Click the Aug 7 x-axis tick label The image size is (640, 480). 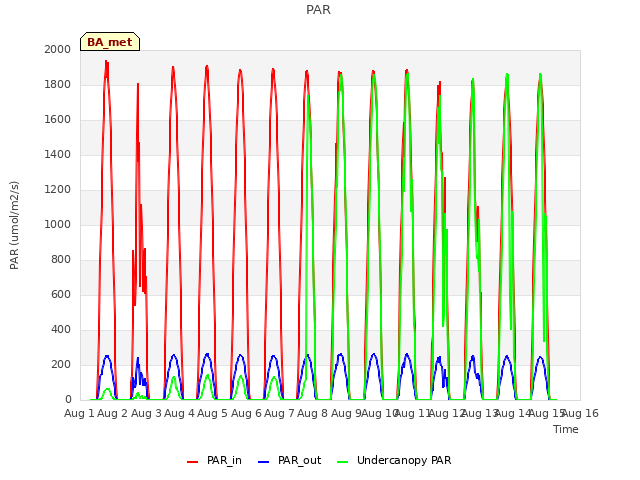tap(279, 413)
